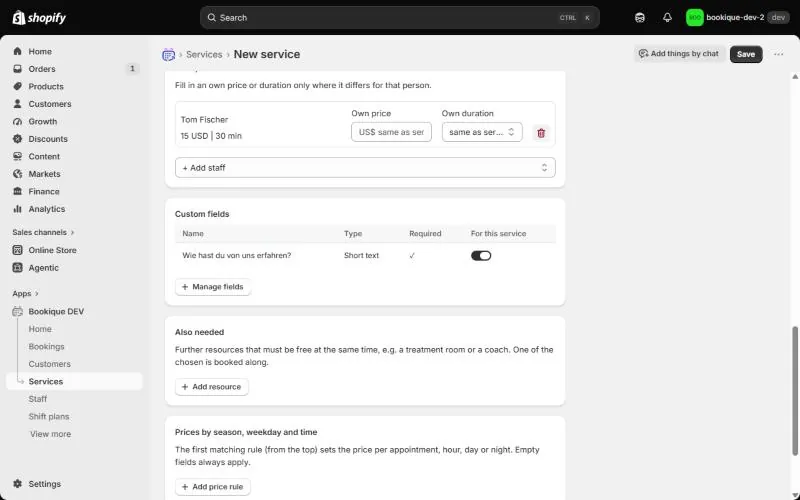Screen dimensions: 800x500
Task: Click the Home house icon in sidebar
Action: 18,52
